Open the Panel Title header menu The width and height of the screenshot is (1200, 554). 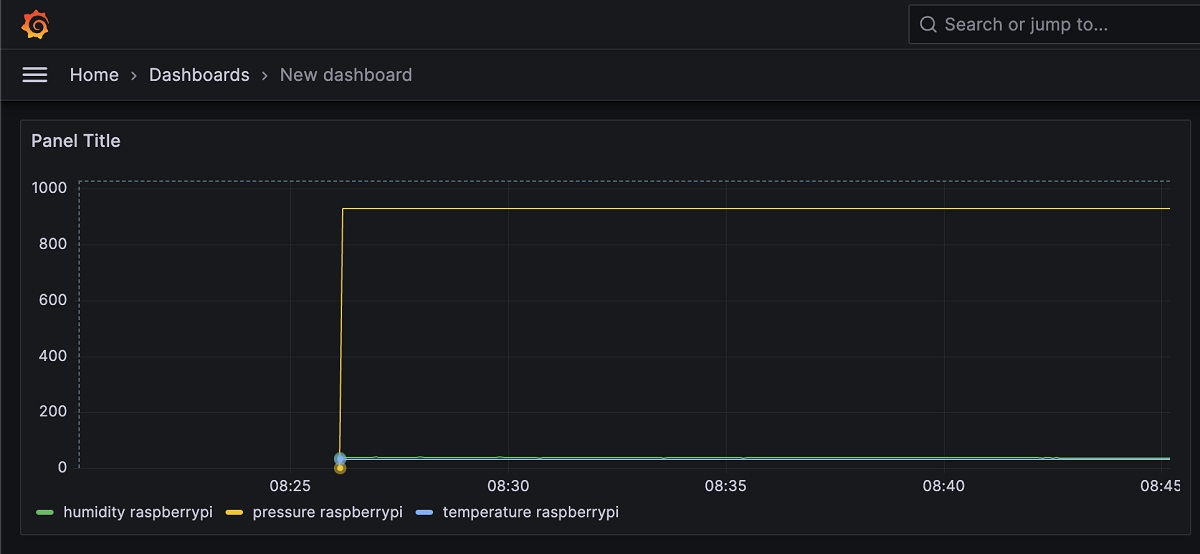click(76, 141)
